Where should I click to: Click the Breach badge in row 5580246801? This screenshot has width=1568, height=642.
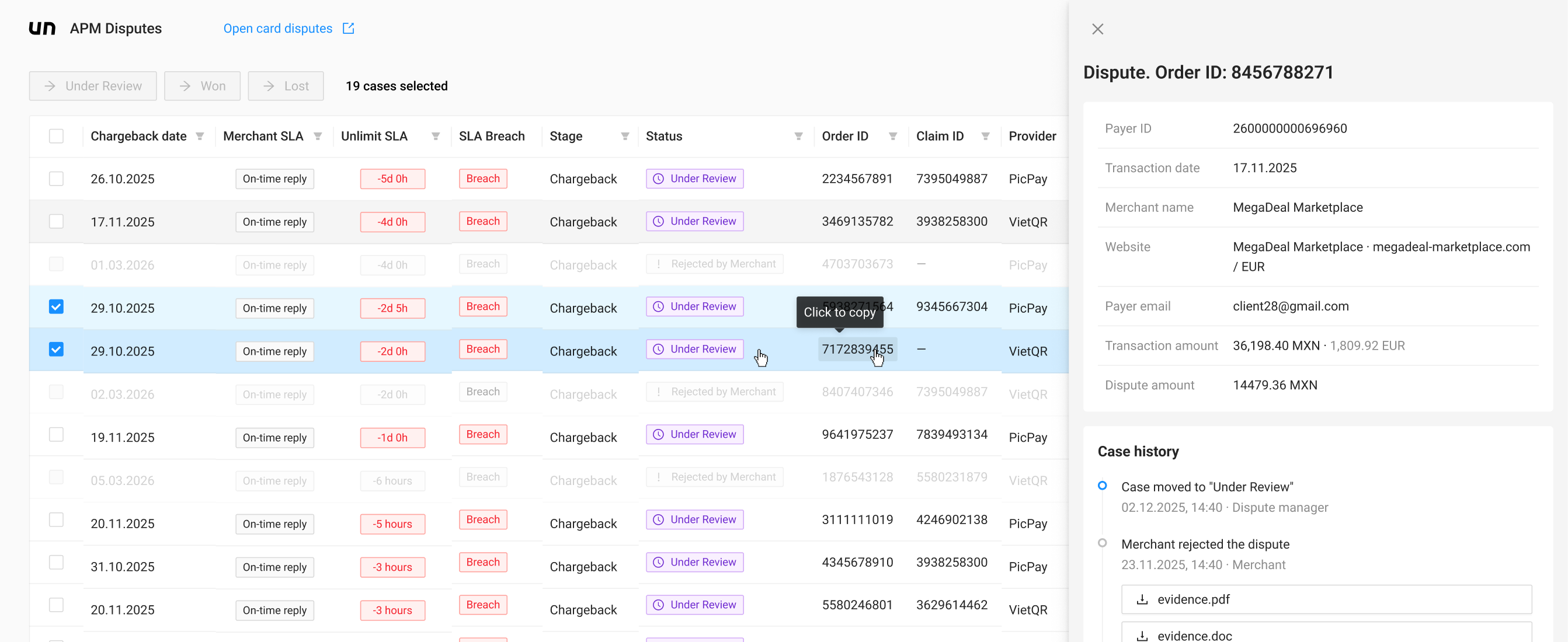click(483, 604)
